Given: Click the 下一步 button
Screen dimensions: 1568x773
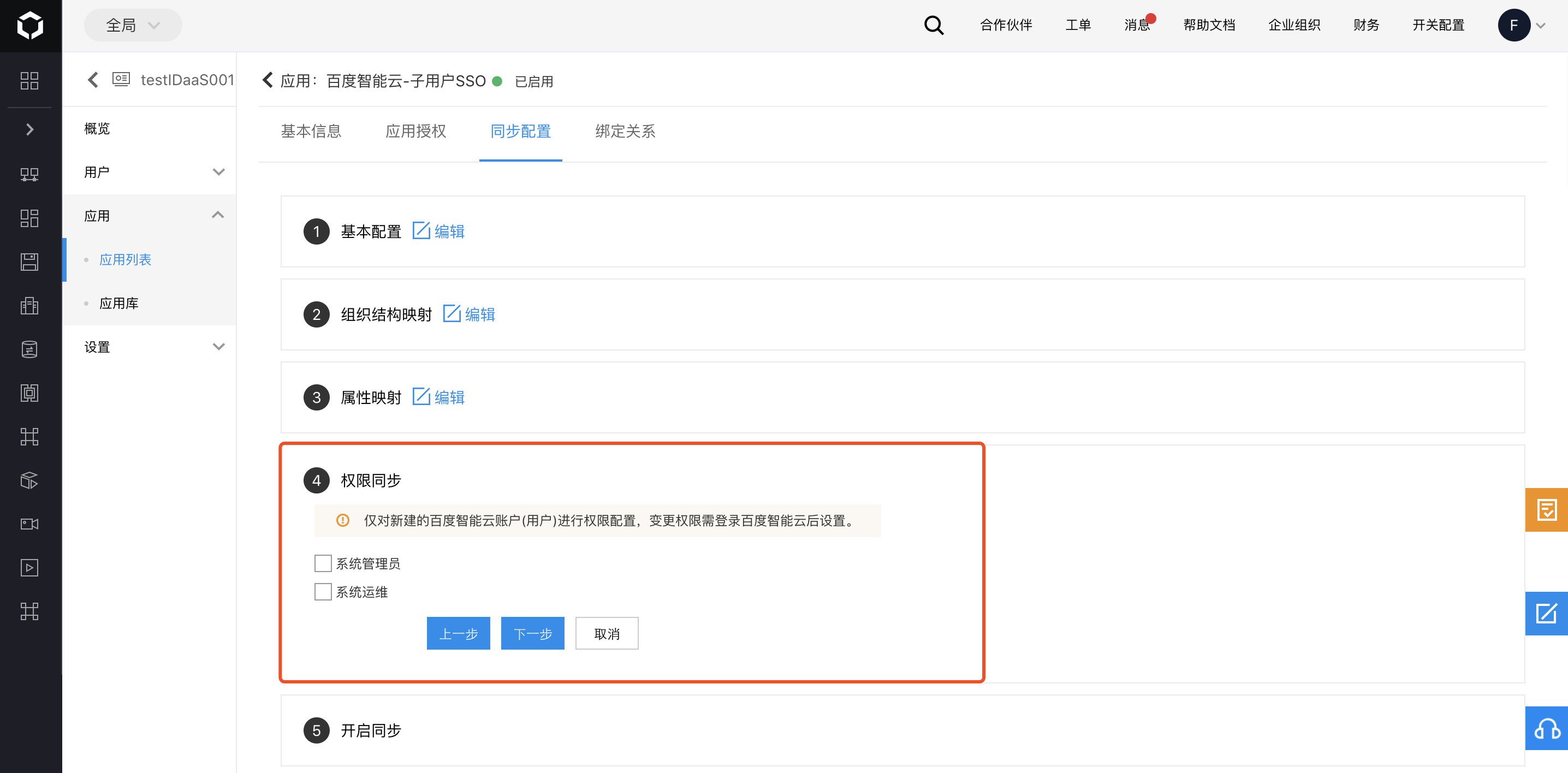Looking at the screenshot, I should tap(533, 634).
